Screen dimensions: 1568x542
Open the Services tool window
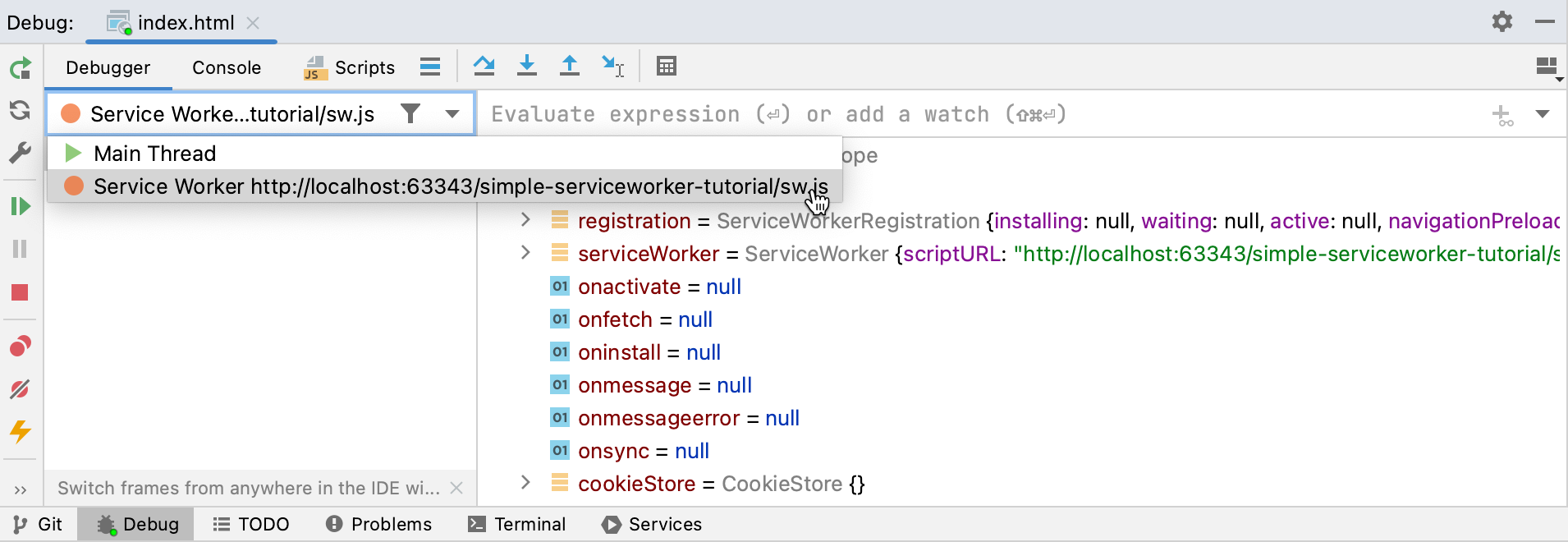[653, 524]
